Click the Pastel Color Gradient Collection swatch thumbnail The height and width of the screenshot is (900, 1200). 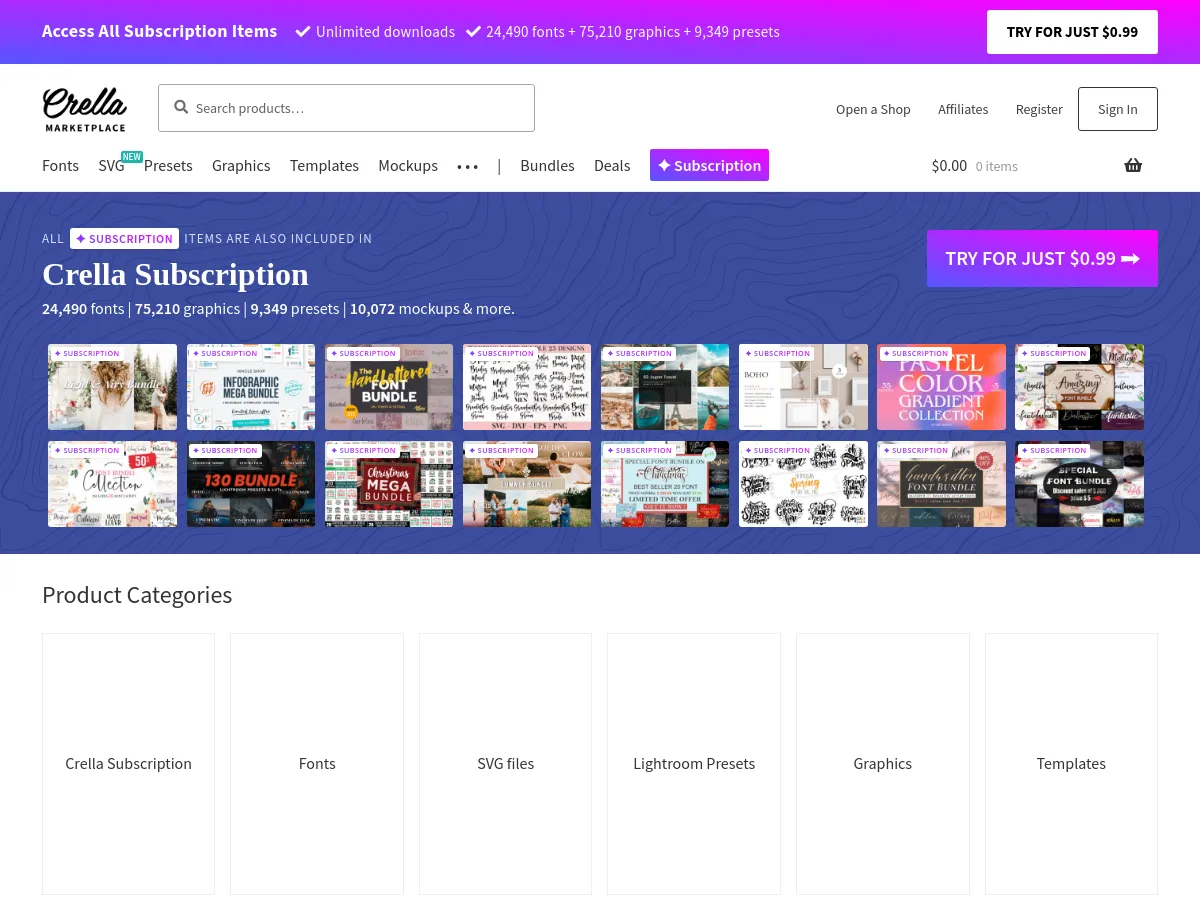[941, 387]
